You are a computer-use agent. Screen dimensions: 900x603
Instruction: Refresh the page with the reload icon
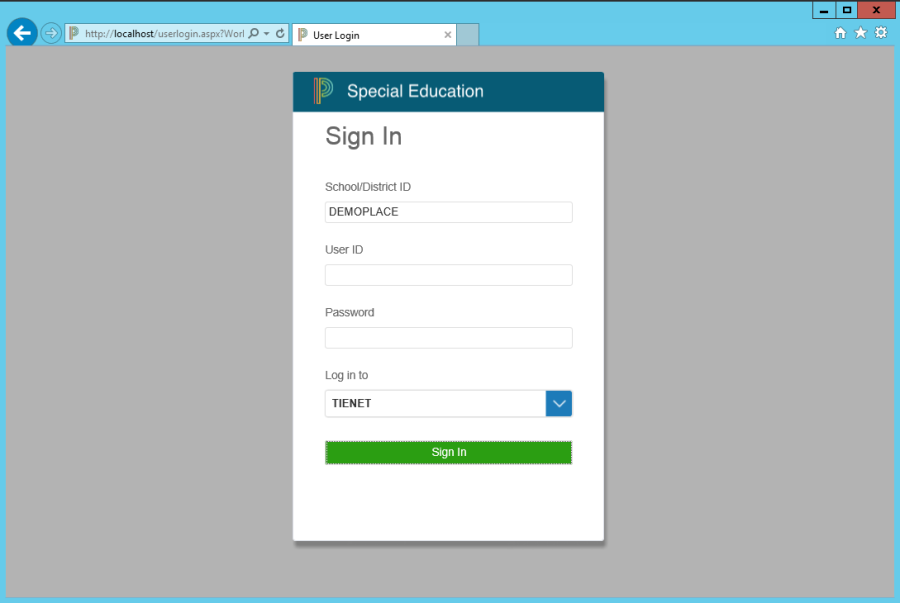point(280,33)
